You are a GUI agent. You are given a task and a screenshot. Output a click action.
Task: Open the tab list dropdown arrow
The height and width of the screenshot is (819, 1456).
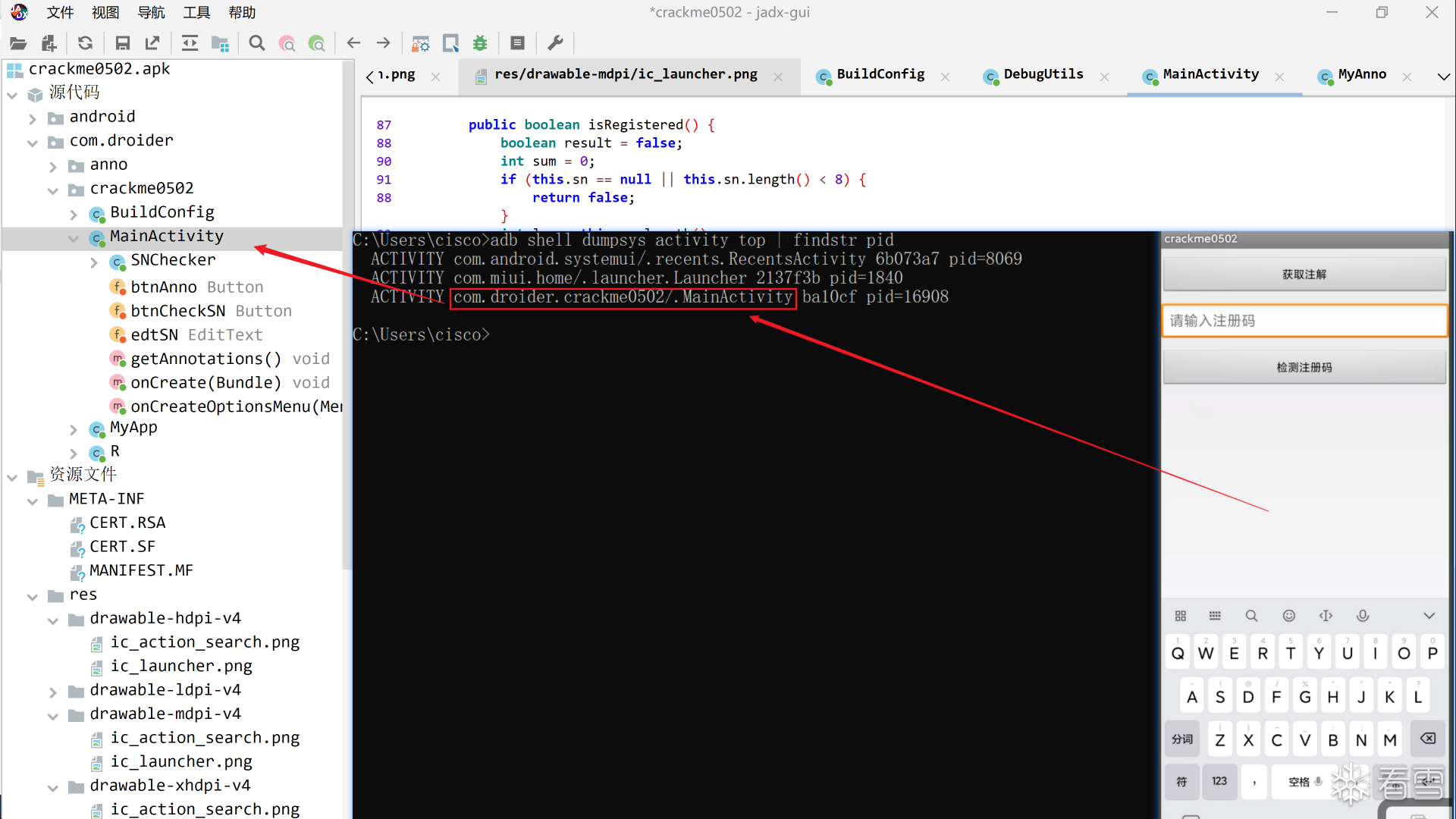click(1443, 76)
